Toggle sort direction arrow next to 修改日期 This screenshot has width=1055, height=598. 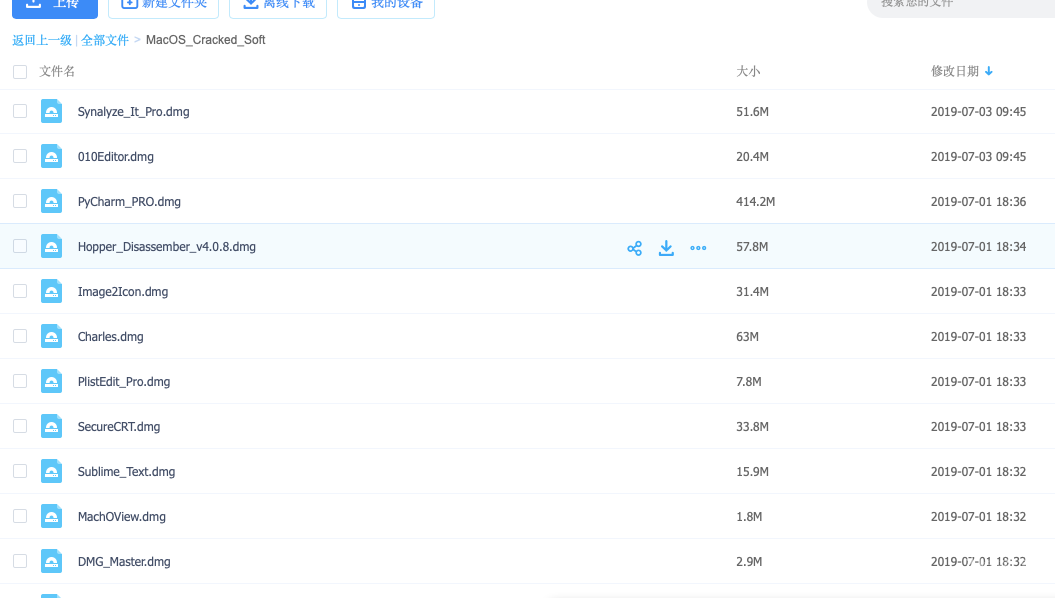click(x=988, y=71)
